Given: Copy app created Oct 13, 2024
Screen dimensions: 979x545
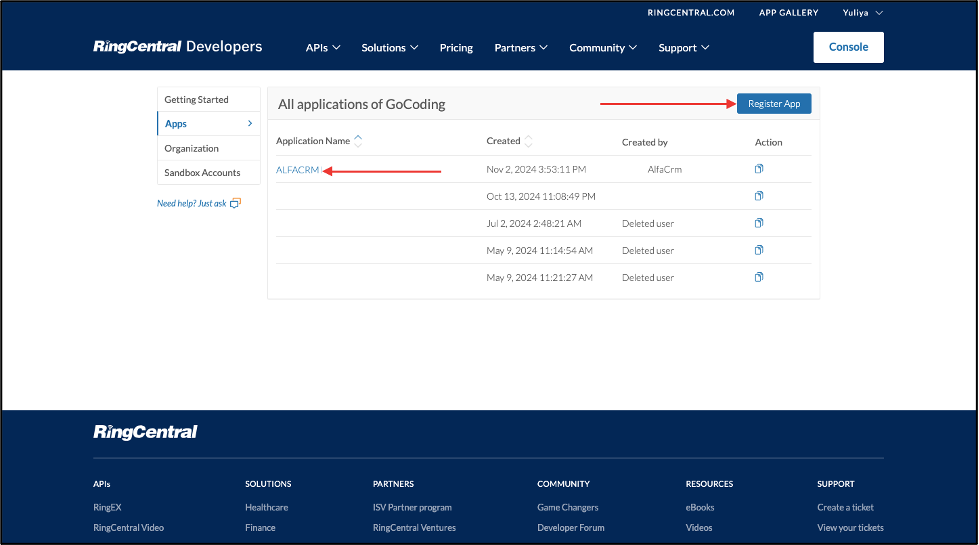Looking at the screenshot, I should (x=759, y=196).
